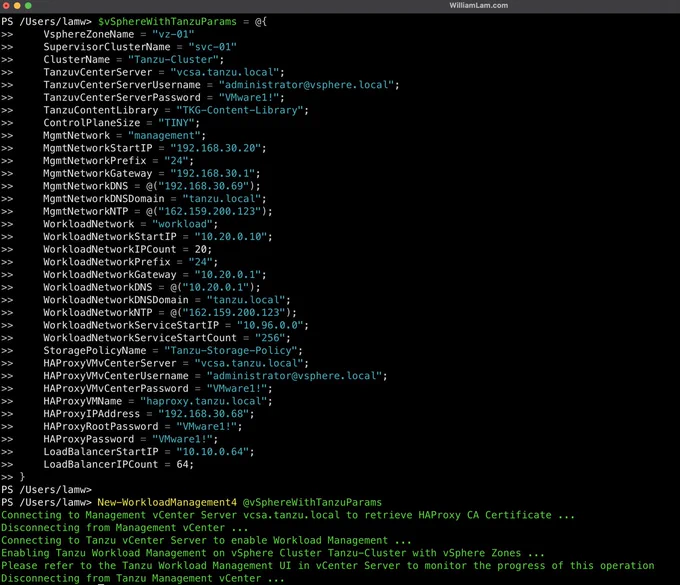Click the MgmtNetworkDNSDomain "tanzu.local" value
The height and width of the screenshot is (585, 680).
(x=222, y=199)
